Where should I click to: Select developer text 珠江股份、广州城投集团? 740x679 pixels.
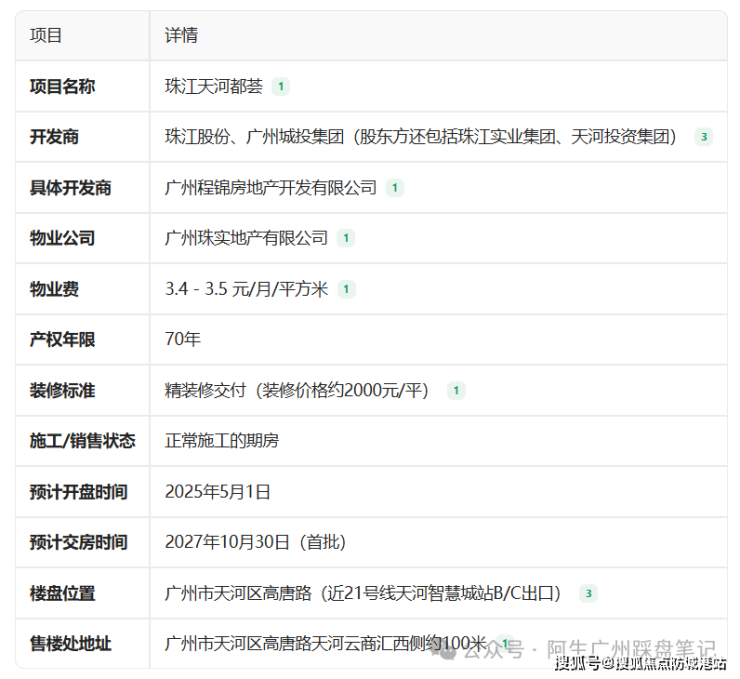tap(254, 137)
